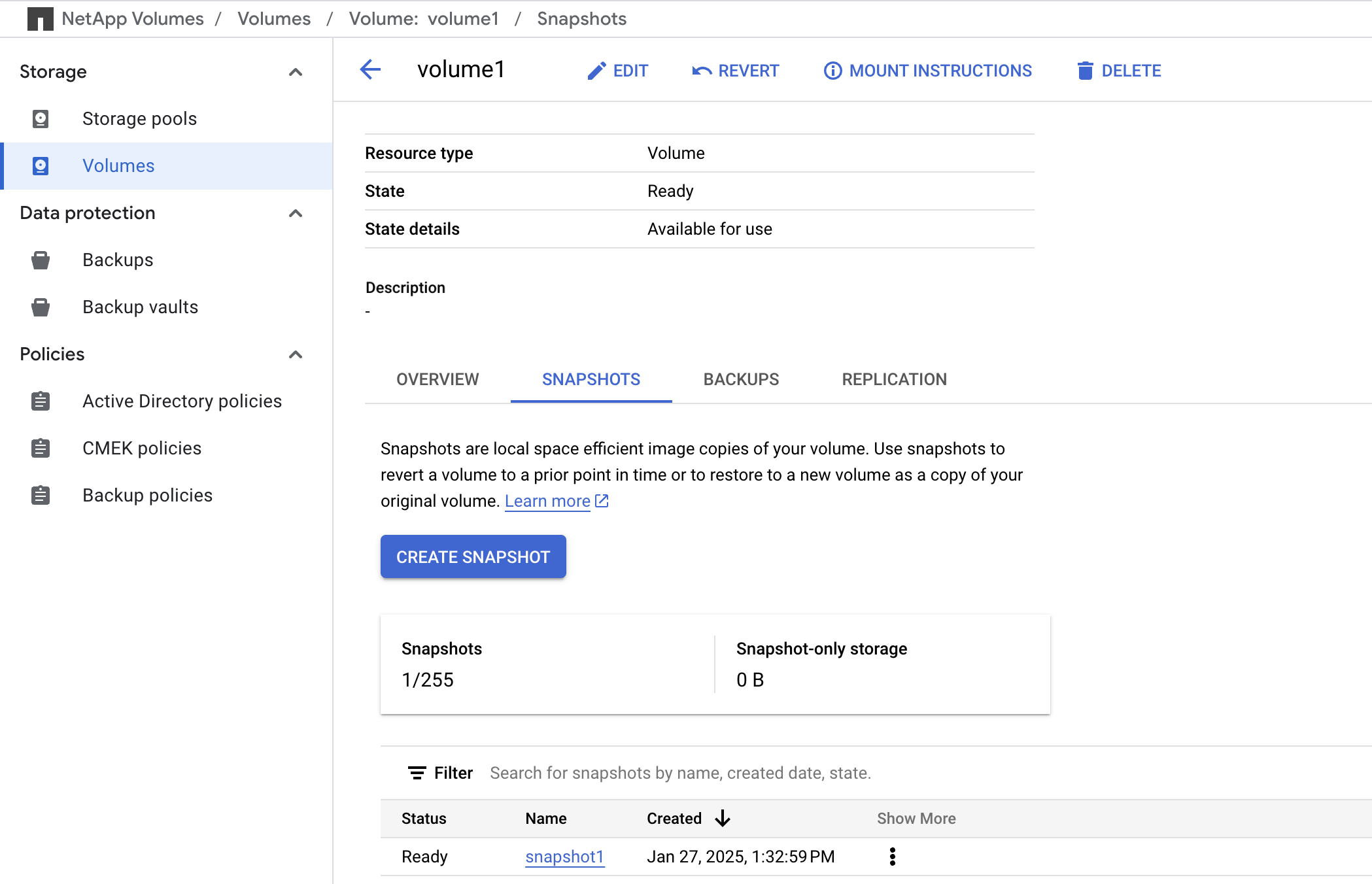This screenshot has height=884, width=1372.
Task: Click the Volumes disk icon in sidebar
Action: pyautogui.click(x=41, y=166)
